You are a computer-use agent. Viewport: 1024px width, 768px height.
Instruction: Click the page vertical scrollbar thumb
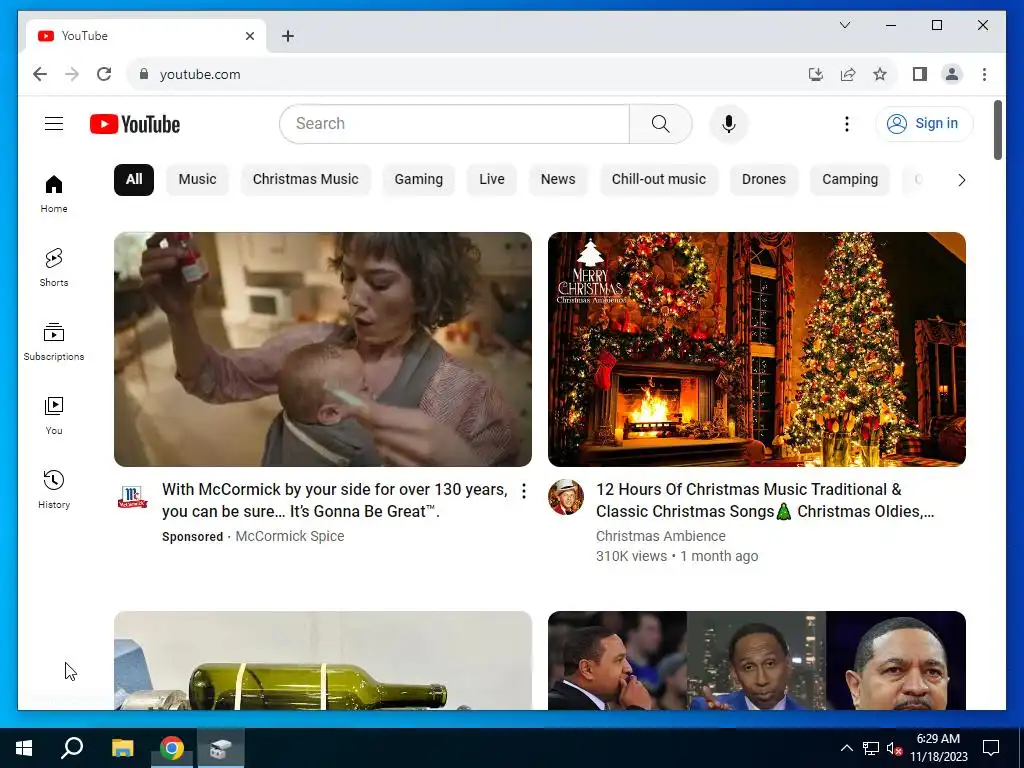(x=997, y=129)
